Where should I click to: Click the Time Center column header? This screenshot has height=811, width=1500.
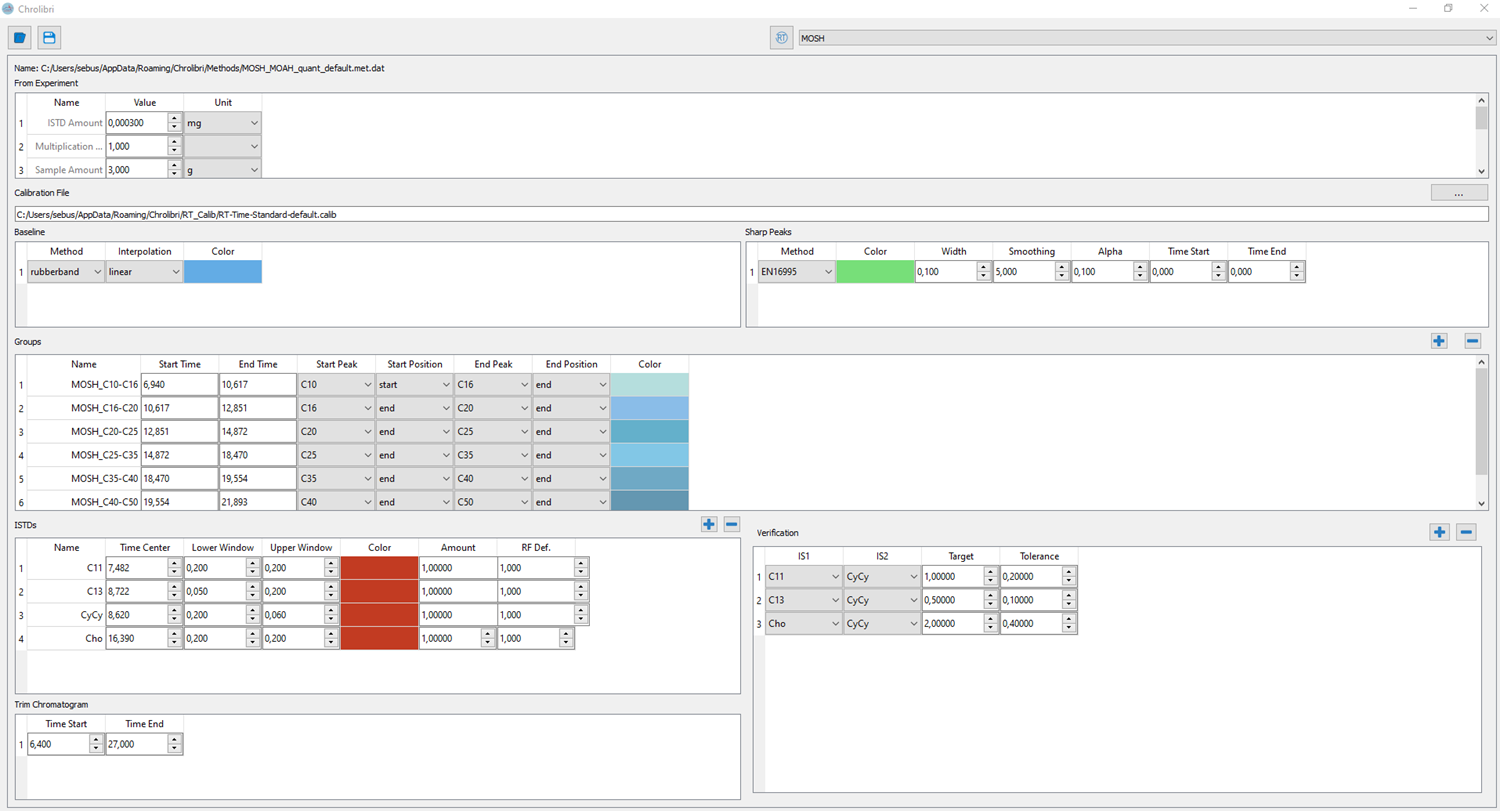click(x=144, y=547)
